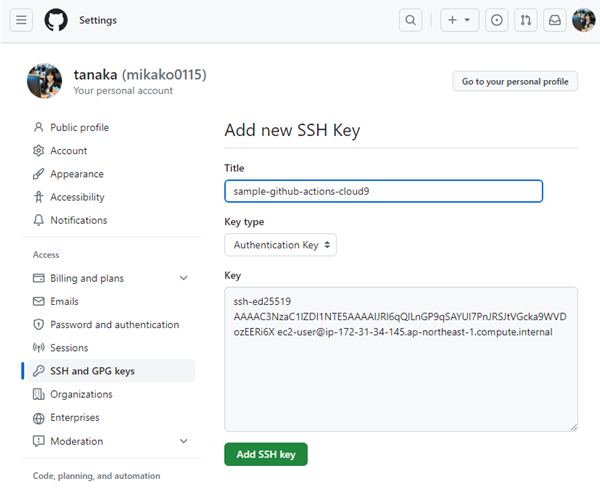Open the Key type Authentication Key dropdown
The height and width of the screenshot is (488, 600).
point(280,245)
